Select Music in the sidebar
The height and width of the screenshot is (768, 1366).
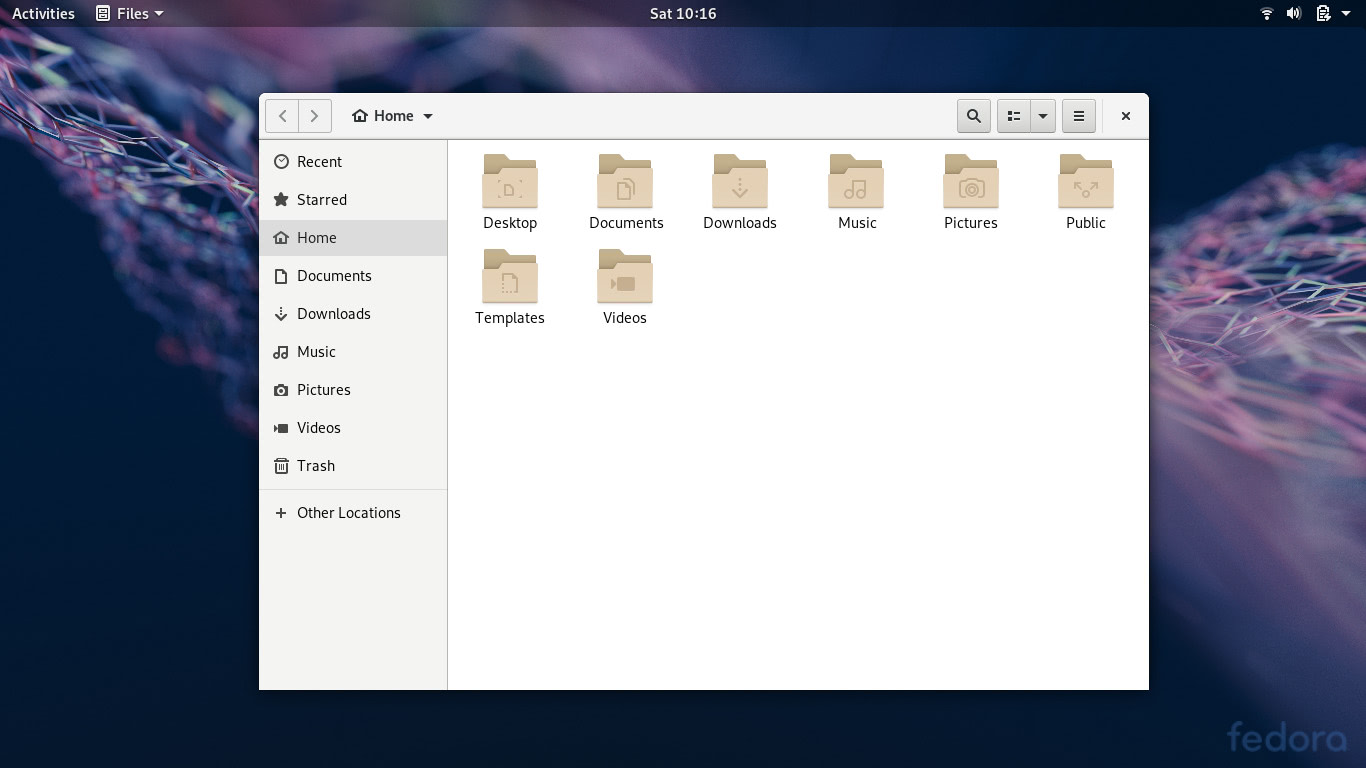tap(316, 351)
